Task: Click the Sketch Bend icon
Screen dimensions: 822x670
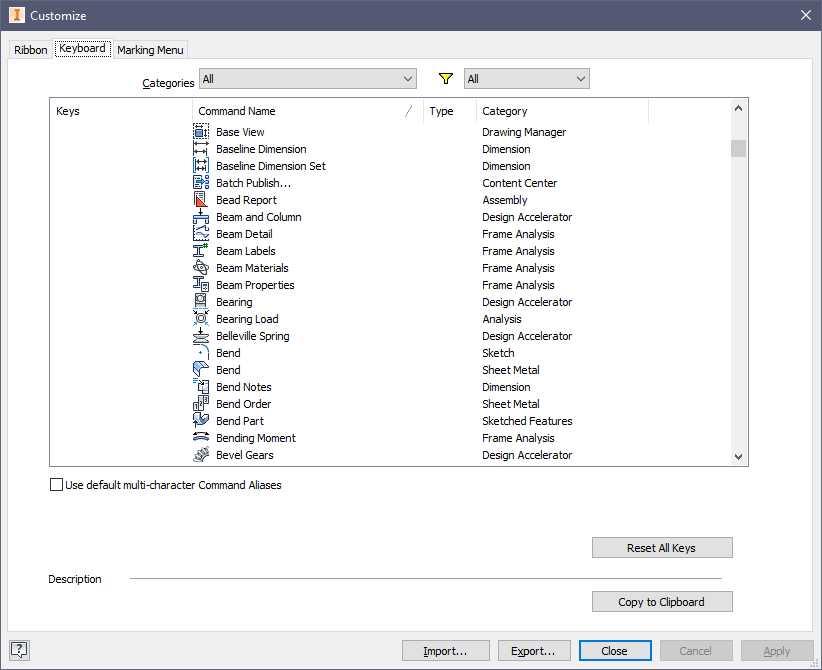Action: click(201, 353)
